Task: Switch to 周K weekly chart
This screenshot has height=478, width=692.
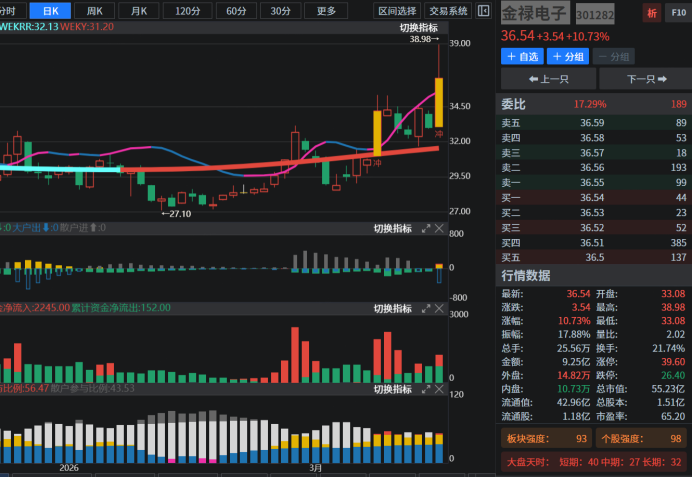Action: point(95,11)
